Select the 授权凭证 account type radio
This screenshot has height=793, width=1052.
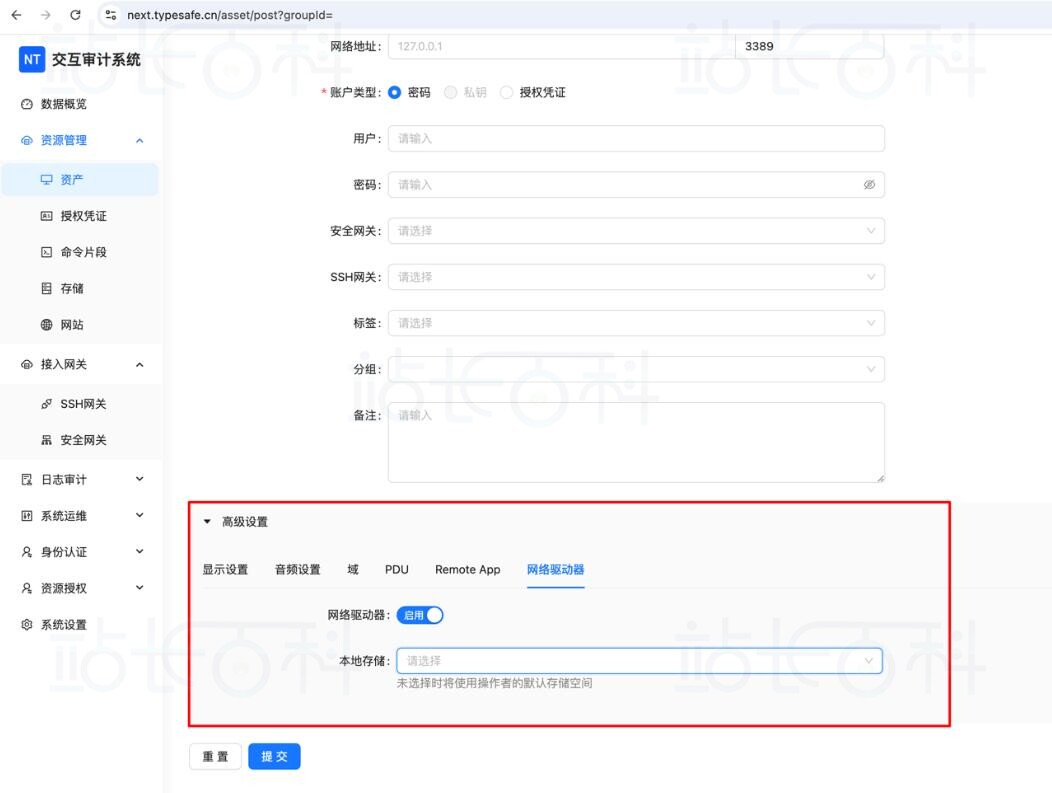(507, 92)
